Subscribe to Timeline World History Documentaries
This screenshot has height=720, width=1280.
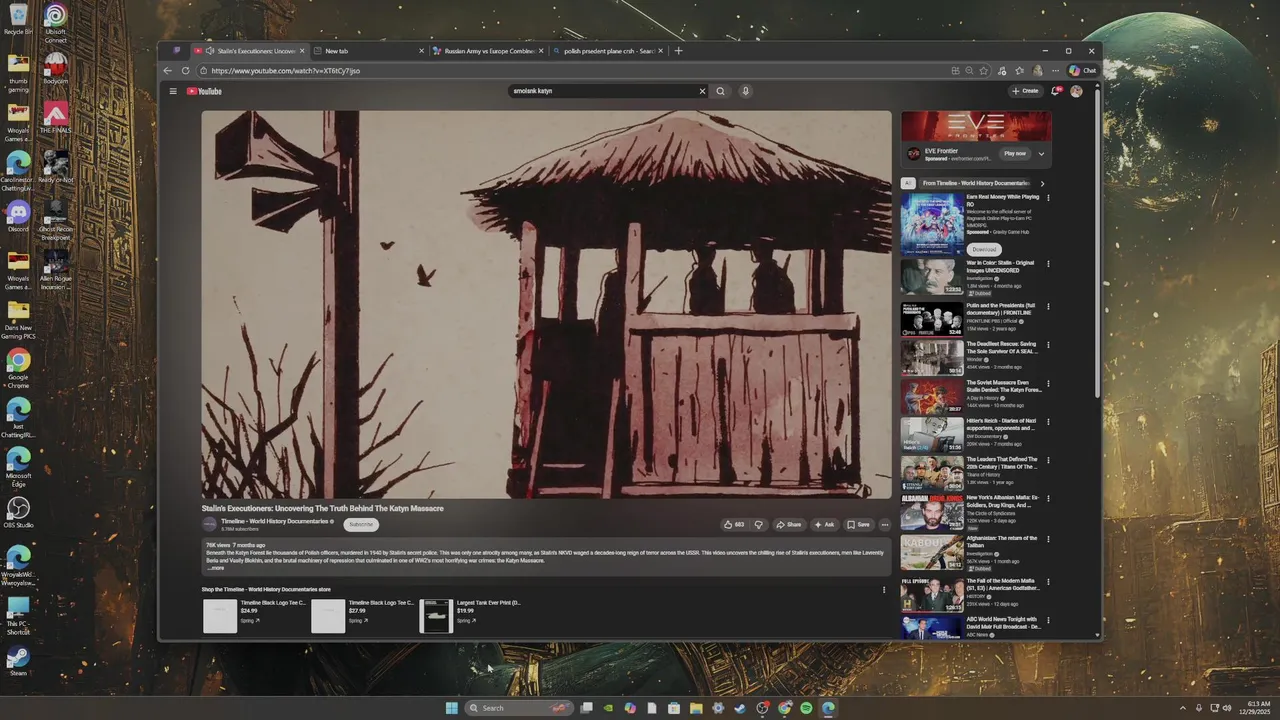tap(361, 524)
